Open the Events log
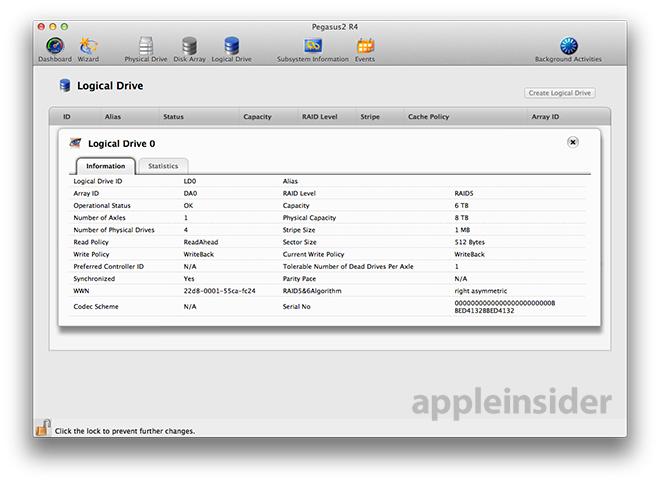The width and height of the screenshot is (660, 483). click(x=365, y=49)
